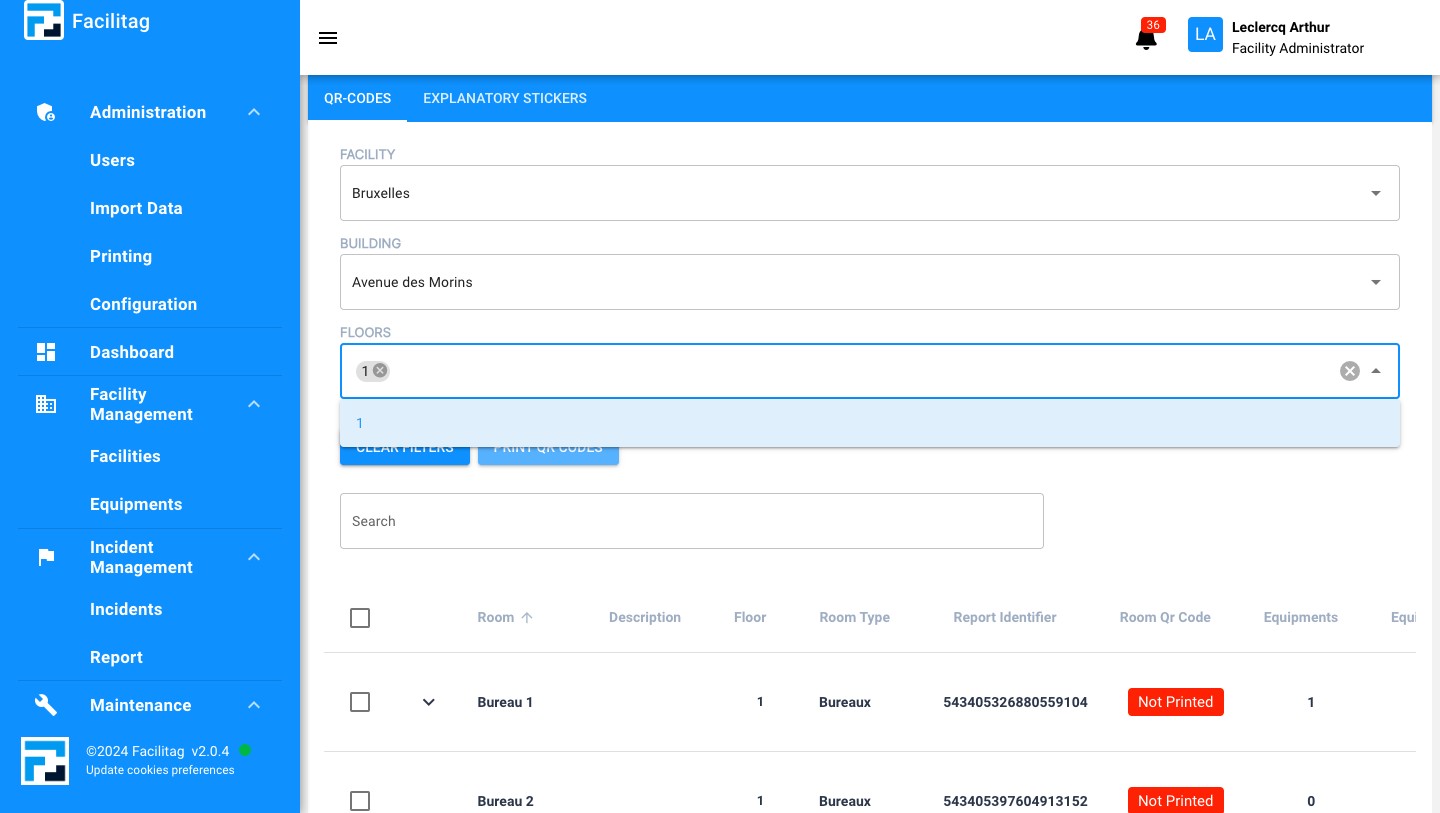Screen dimensions: 1440x813
Task: Click the LA user avatar
Action: [1205, 35]
